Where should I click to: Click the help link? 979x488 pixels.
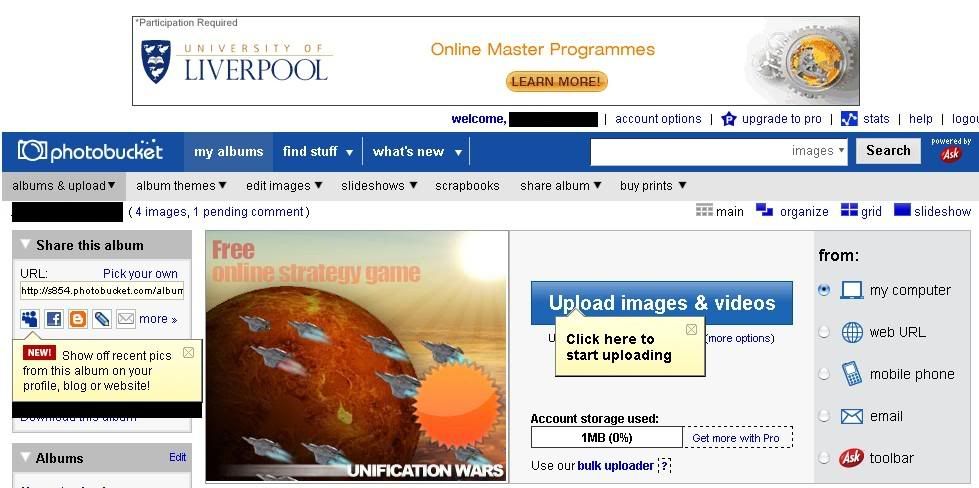920,119
